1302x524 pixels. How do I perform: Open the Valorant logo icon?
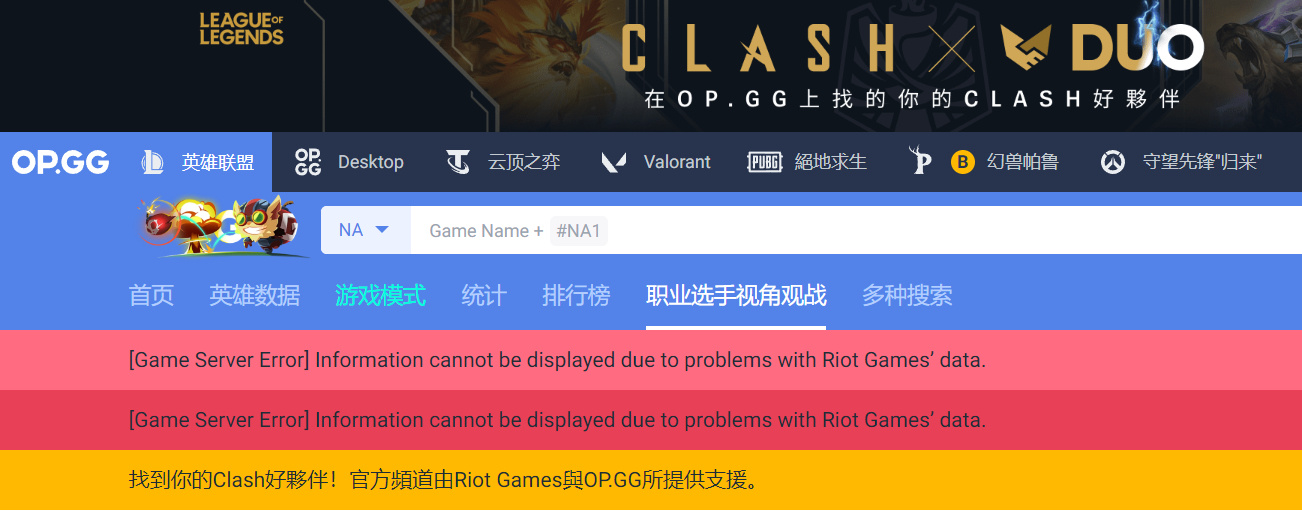pyautogui.click(x=613, y=162)
